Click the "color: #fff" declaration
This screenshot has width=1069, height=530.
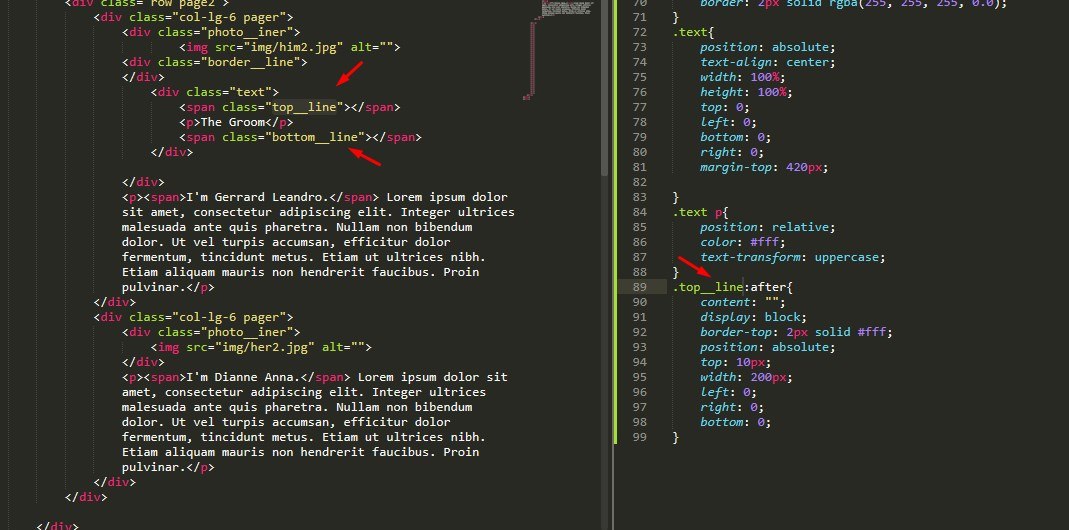point(742,242)
